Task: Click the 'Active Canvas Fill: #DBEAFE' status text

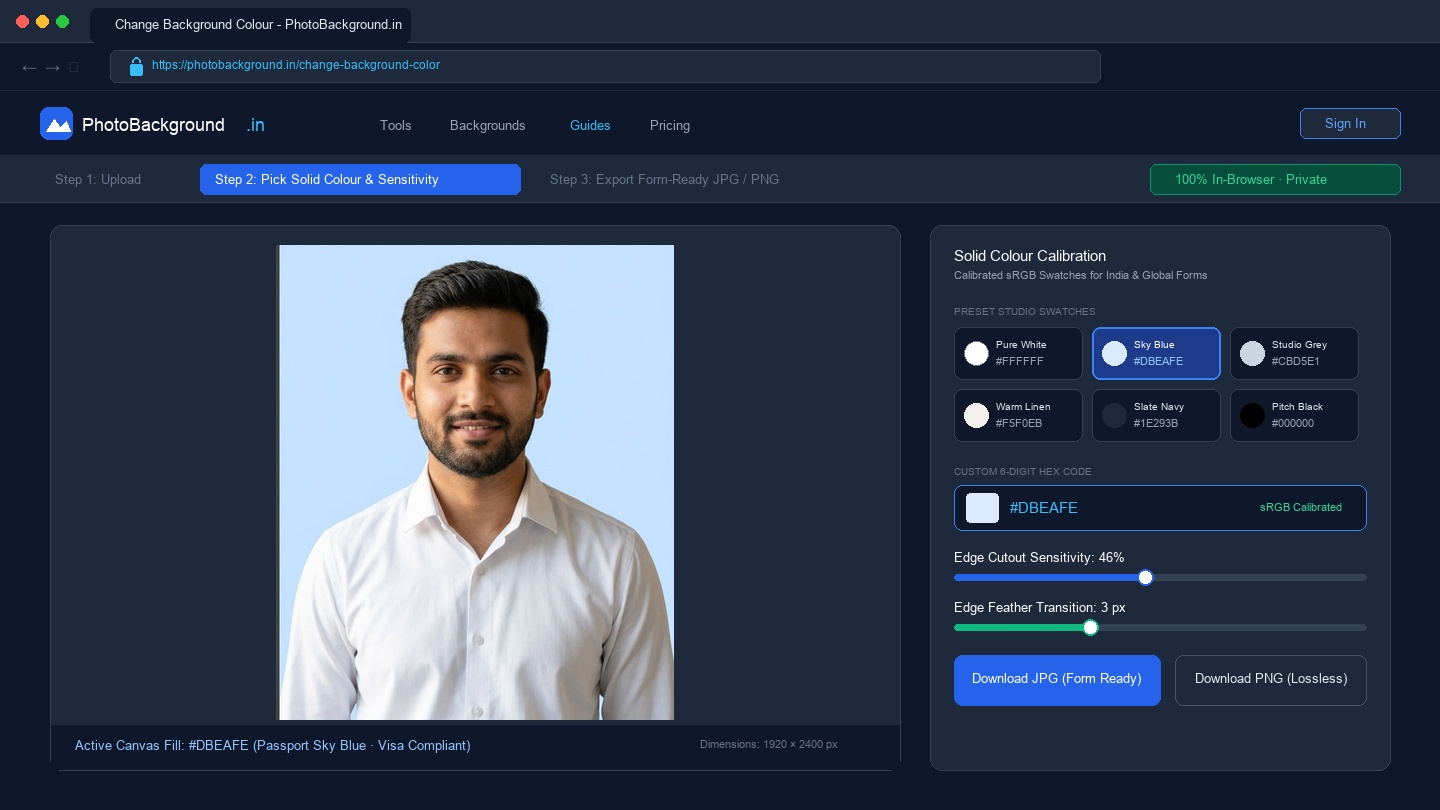Action: tap(272, 745)
